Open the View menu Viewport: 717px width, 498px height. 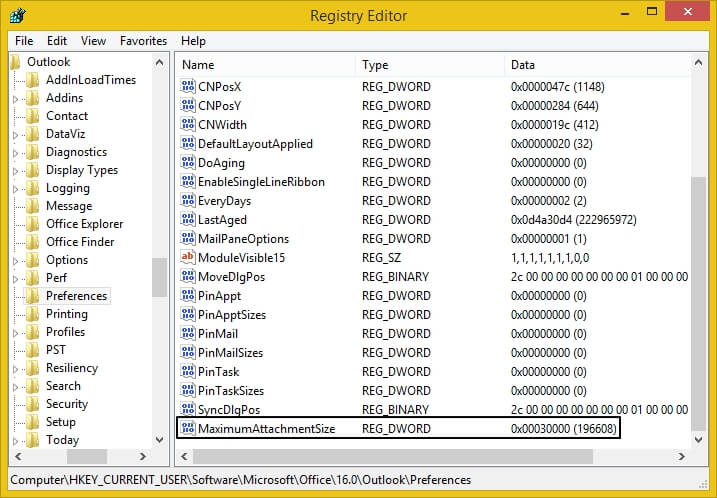click(93, 41)
